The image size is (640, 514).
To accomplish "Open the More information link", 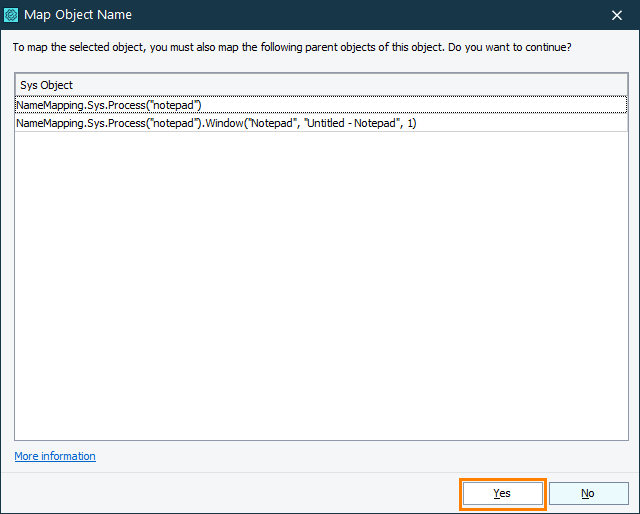I will pyautogui.click(x=55, y=456).
